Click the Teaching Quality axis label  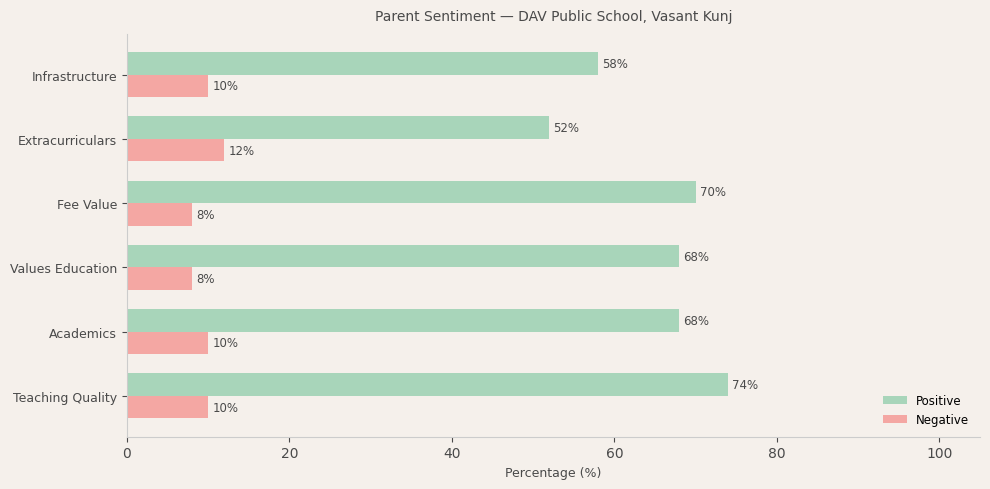tap(65, 398)
